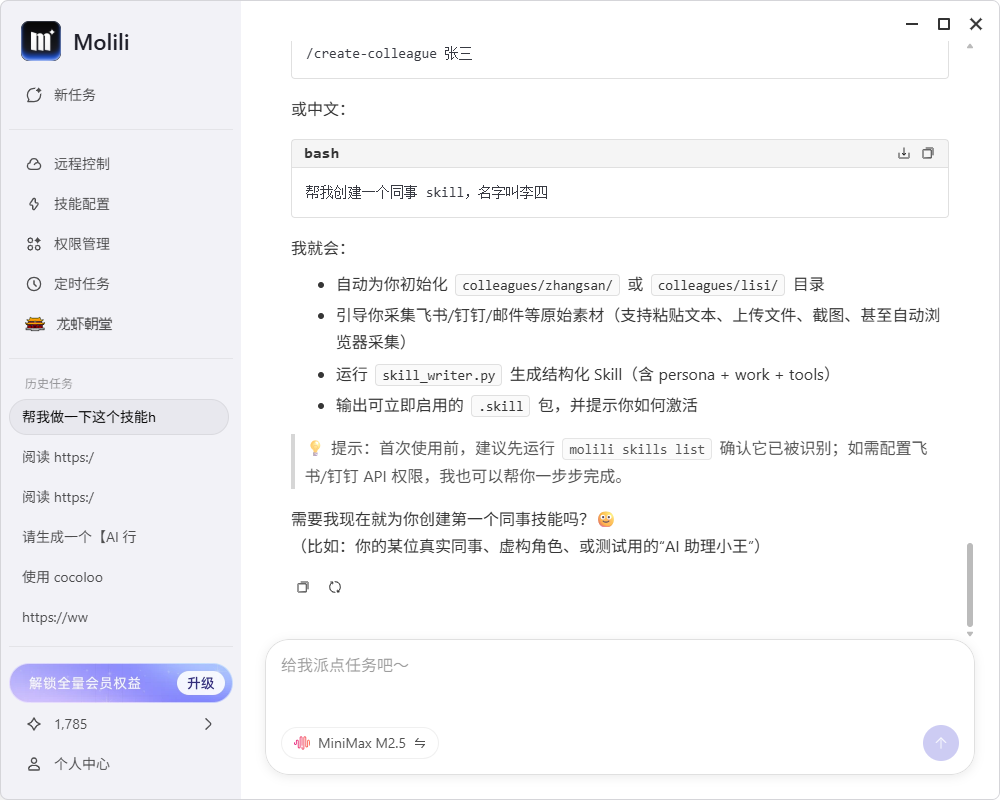This screenshot has height=800, width=1000.
Task: Regenerate the assistant's response
Action: [x=335, y=587]
